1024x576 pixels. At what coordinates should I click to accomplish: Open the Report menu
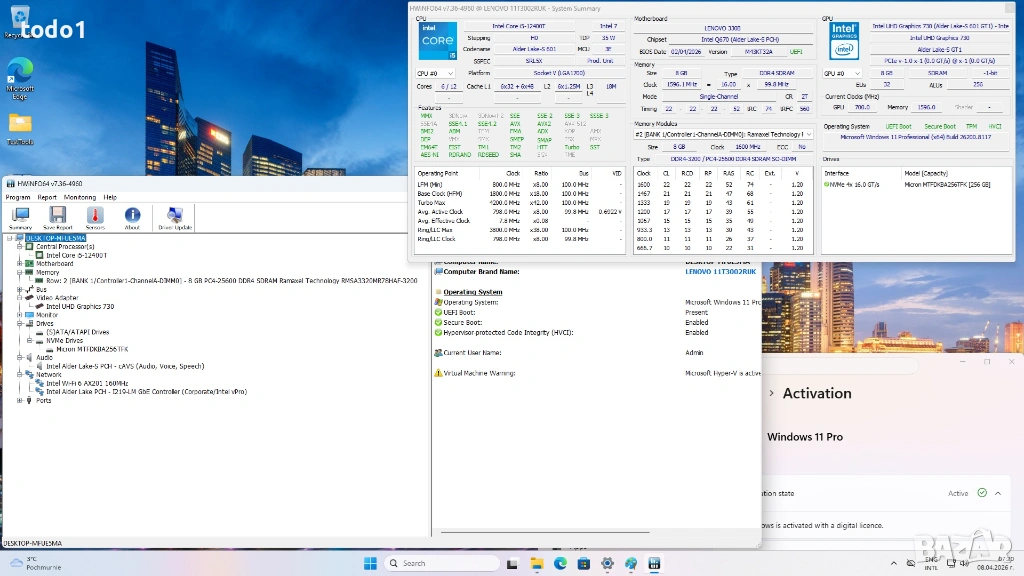pos(47,197)
